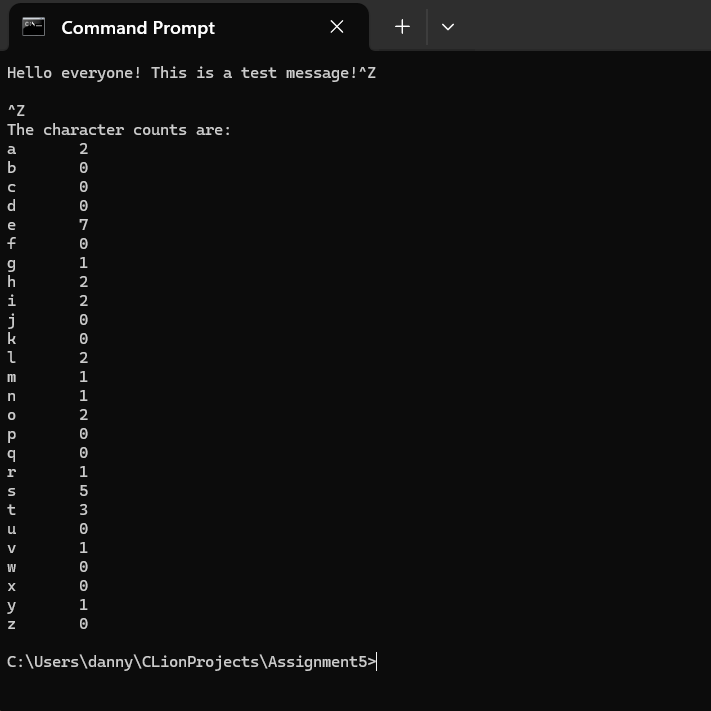
Task: Click the ^Z after the test message
Action: click(x=367, y=73)
